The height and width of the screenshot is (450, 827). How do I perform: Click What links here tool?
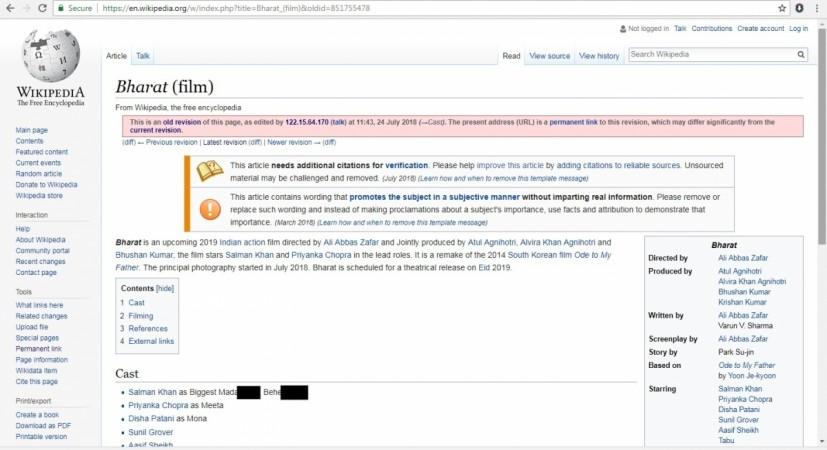39,305
